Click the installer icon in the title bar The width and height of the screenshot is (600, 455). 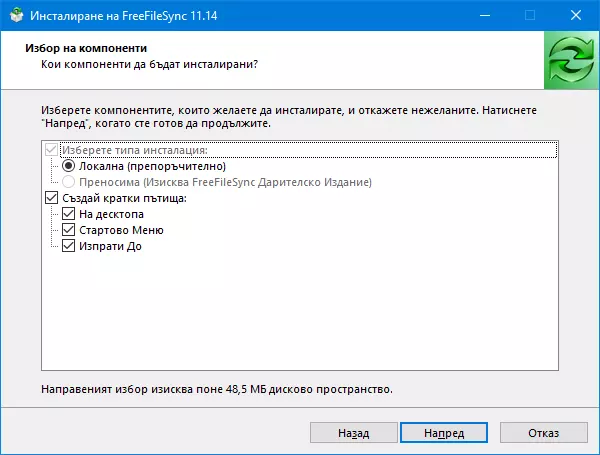pyautogui.click(x=16, y=15)
